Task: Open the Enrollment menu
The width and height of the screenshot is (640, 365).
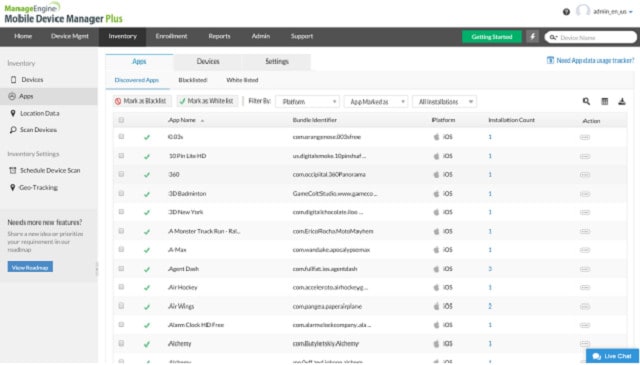Action: click(171, 36)
